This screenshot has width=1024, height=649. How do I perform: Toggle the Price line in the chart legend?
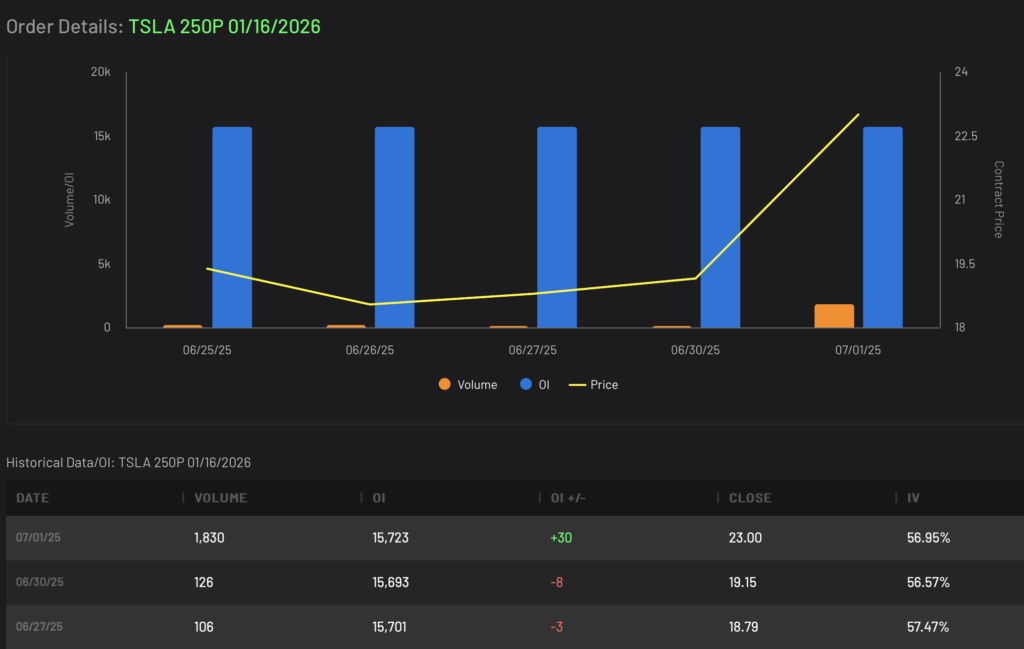tap(593, 385)
